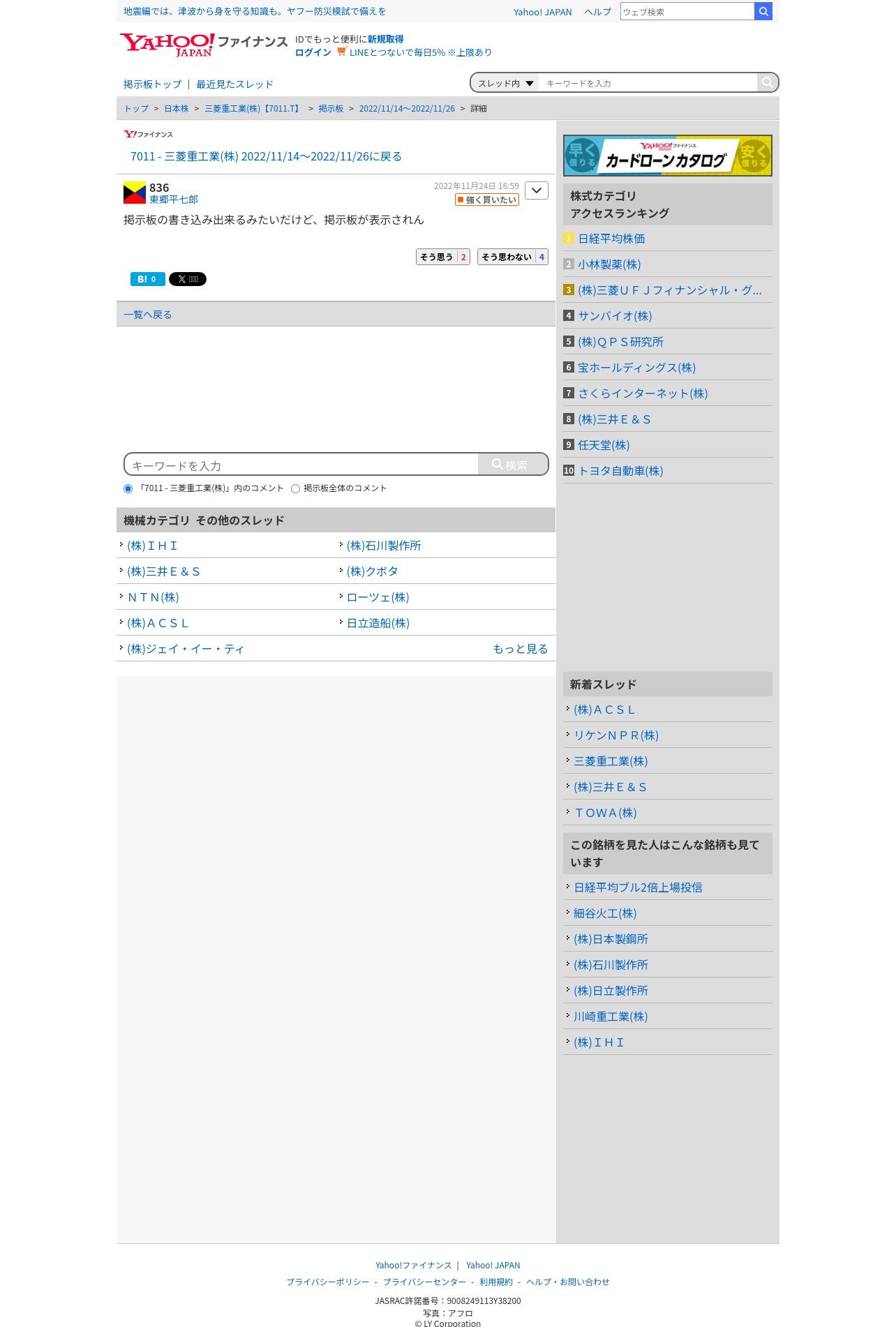The width and height of the screenshot is (896, 1327).
Task: Open the サンバイオ(株) ranking entry
Action: point(615,316)
